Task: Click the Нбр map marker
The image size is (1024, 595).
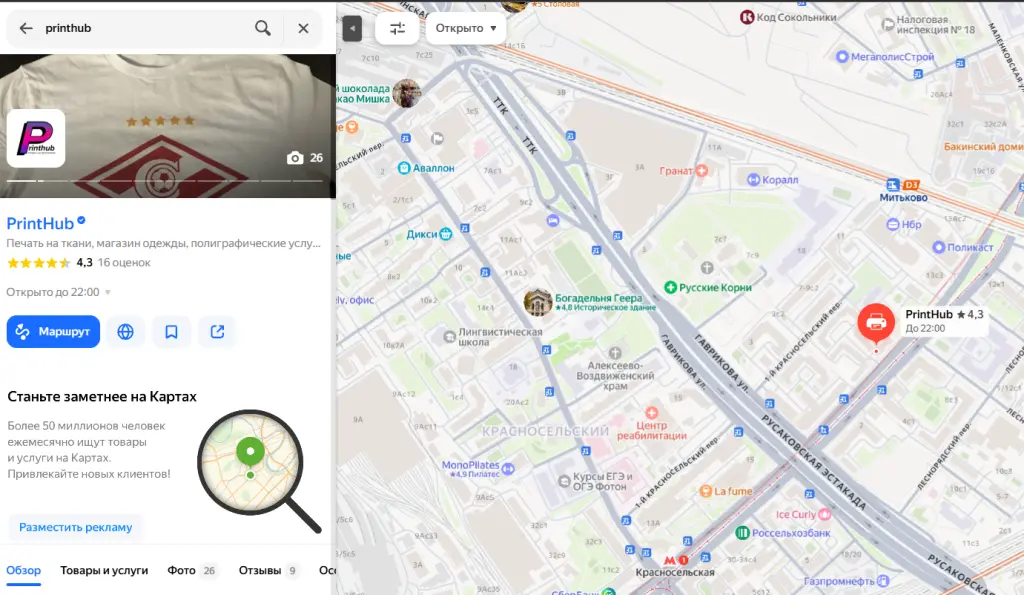Action: tap(893, 224)
